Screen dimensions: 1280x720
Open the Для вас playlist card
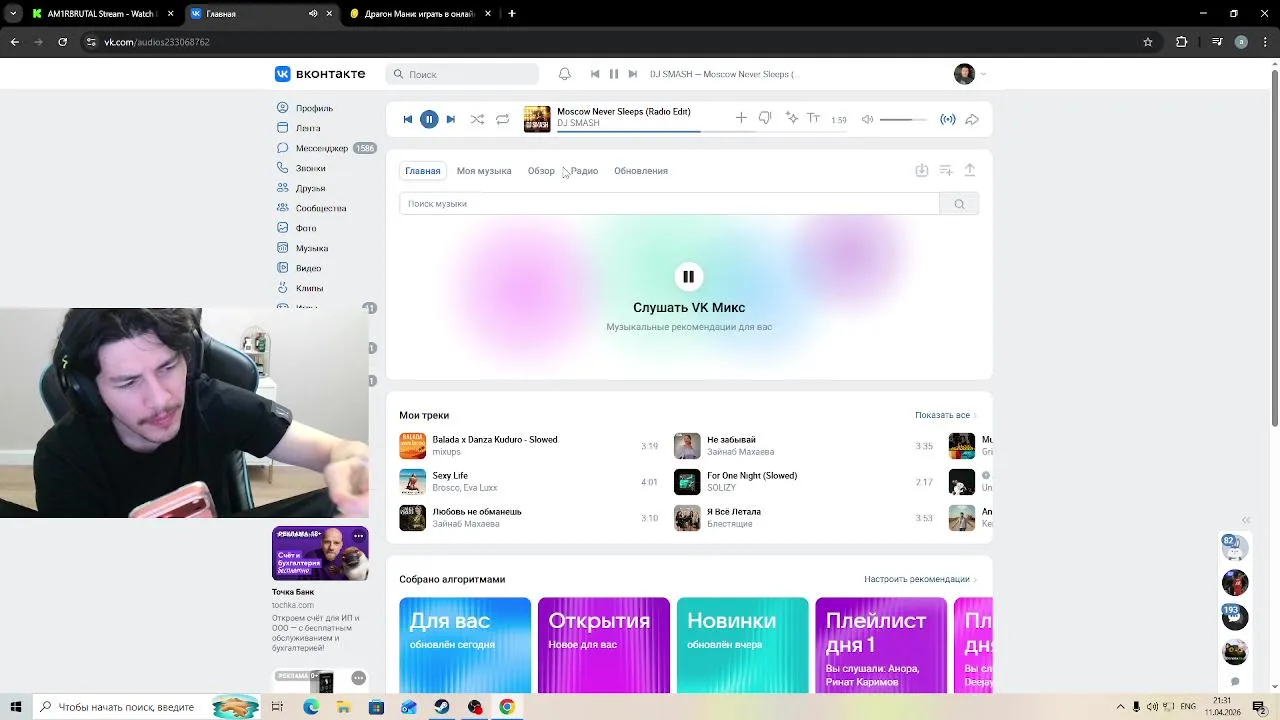coord(465,645)
